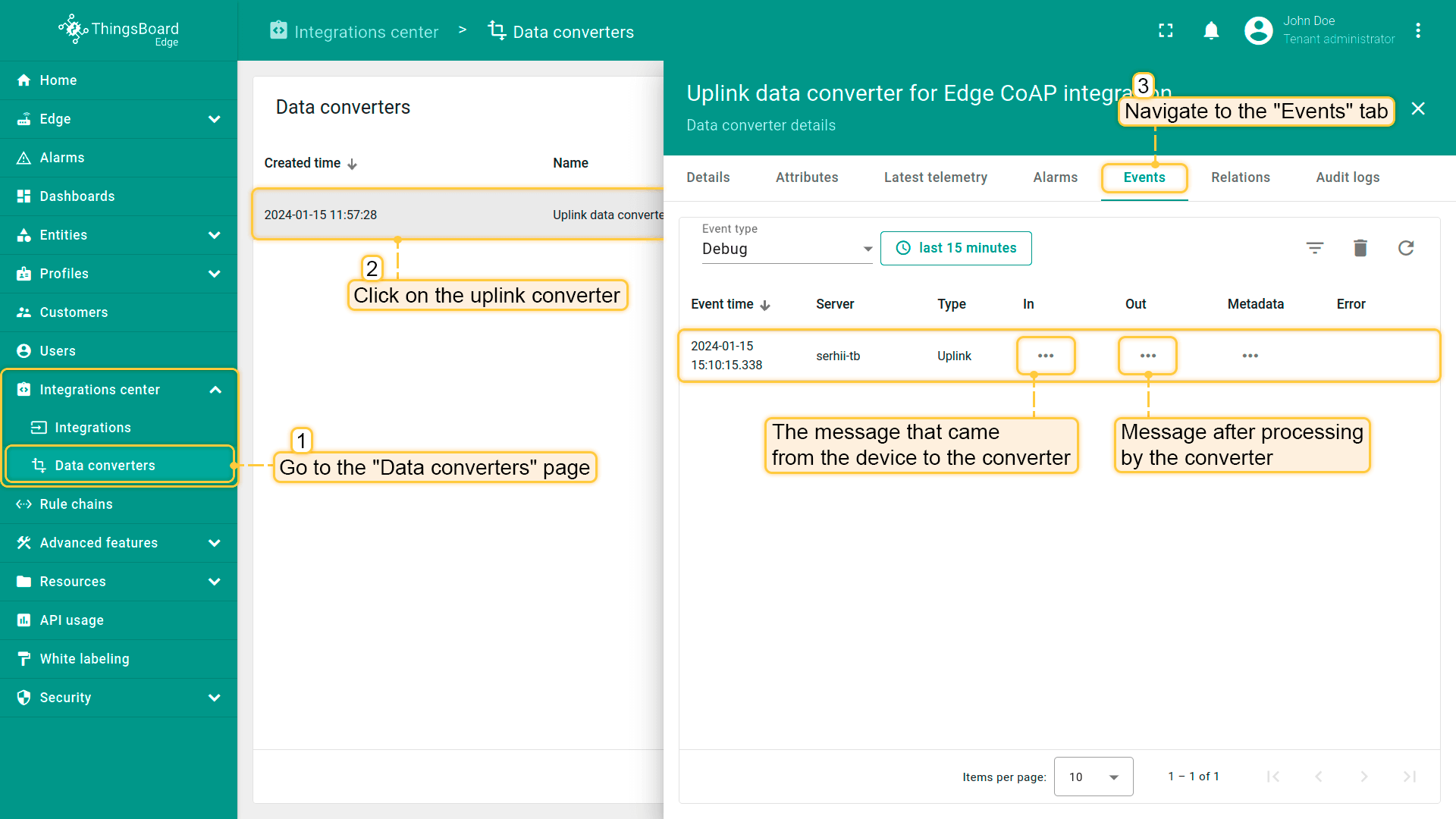Show the In message details
1456x819 pixels.
pos(1046,356)
